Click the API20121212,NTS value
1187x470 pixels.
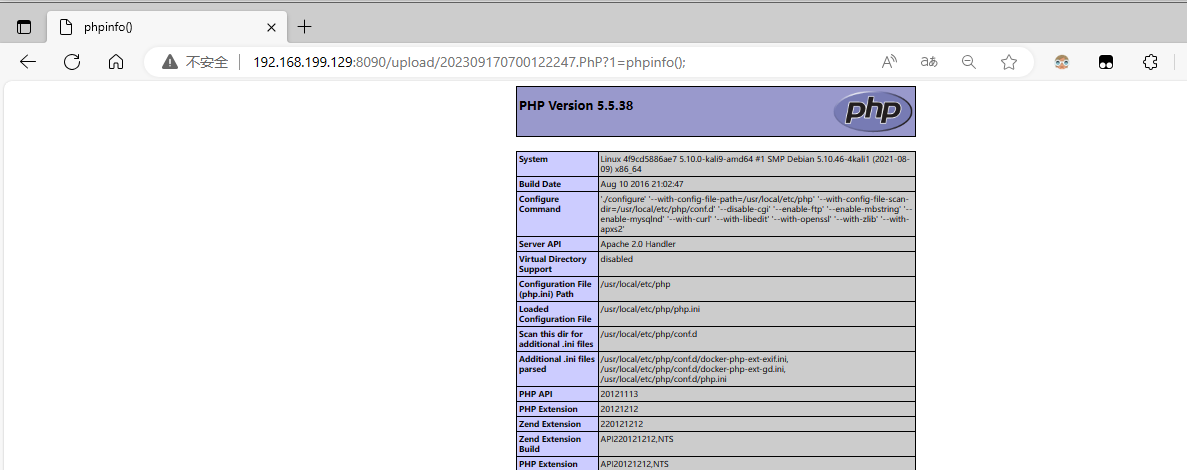point(756,464)
